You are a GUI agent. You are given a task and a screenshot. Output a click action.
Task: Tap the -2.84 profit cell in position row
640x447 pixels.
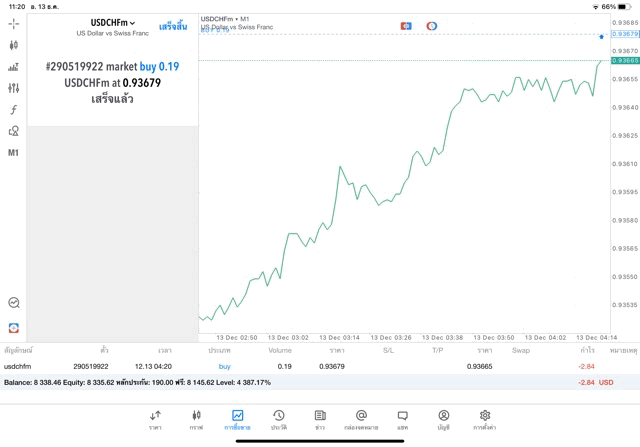[587, 367]
